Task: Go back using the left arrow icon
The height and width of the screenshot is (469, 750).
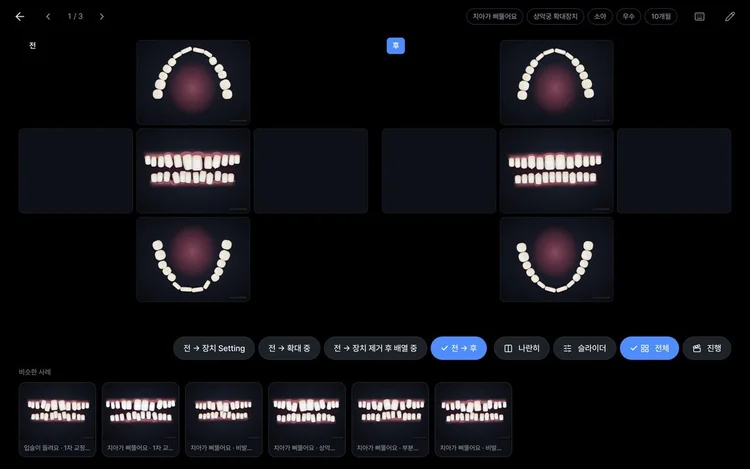Action: coord(20,17)
